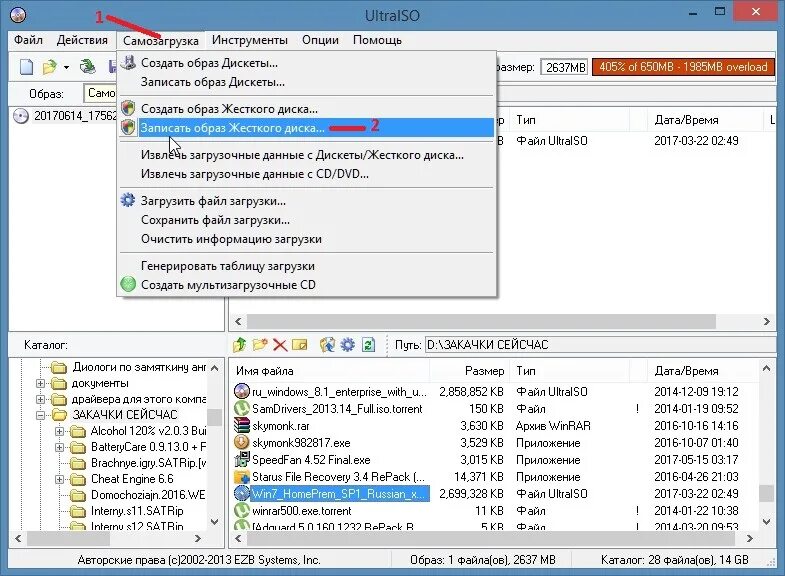This screenshot has width=785, height=576.
Task: Expand the Cheat Engine 6.6 folder
Action: (59, 479)
